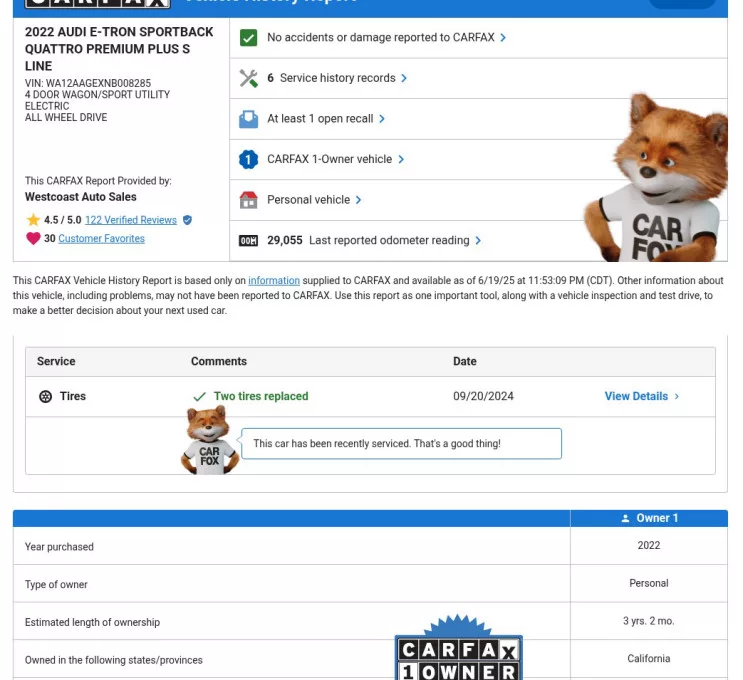This screenshot has height=680, width=743.
Task: Click the blue verified shield badge
Action: [187, 220]
